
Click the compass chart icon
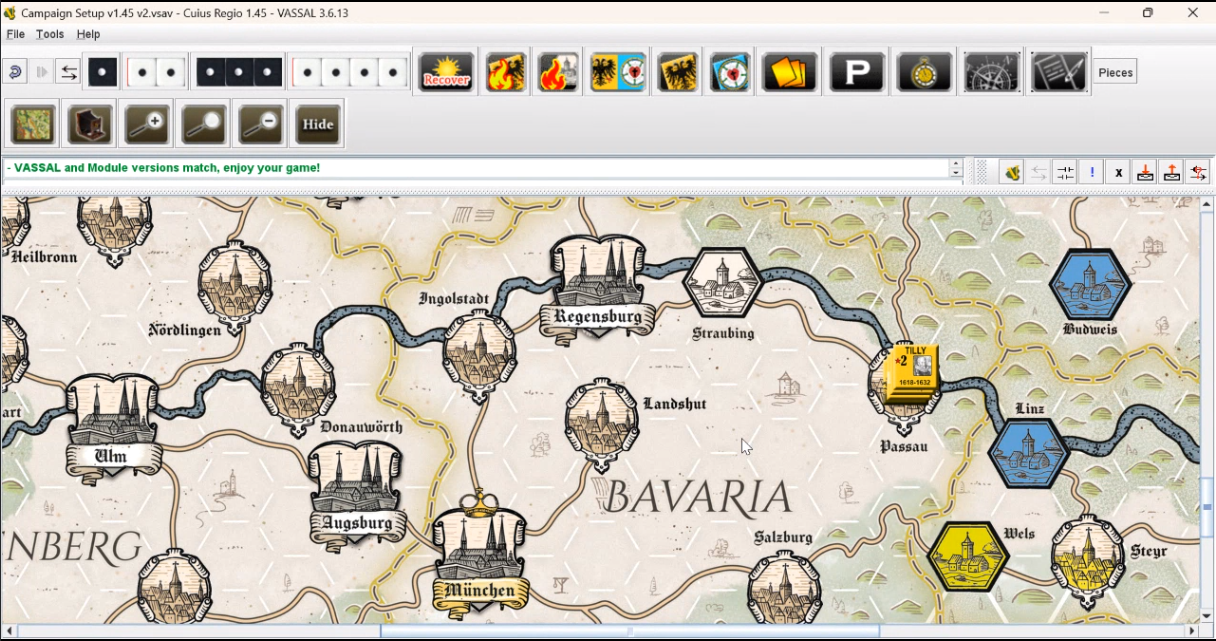991,73
